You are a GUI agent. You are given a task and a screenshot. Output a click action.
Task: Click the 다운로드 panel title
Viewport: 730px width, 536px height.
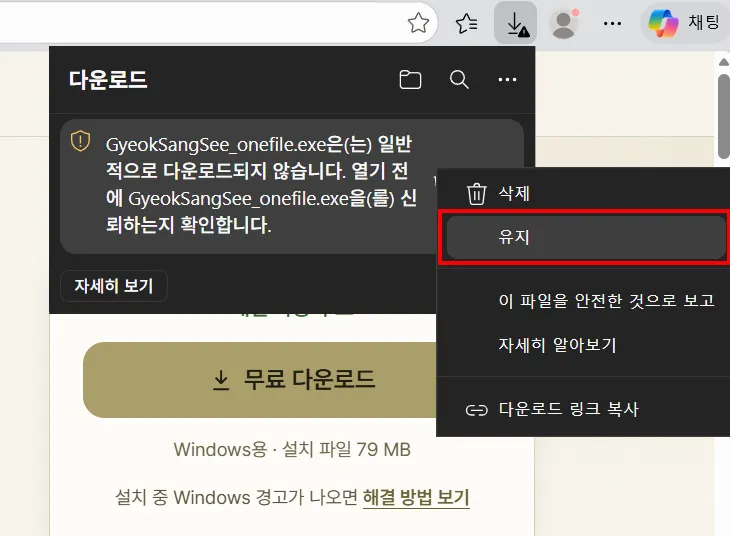click(x=108, y=80)
